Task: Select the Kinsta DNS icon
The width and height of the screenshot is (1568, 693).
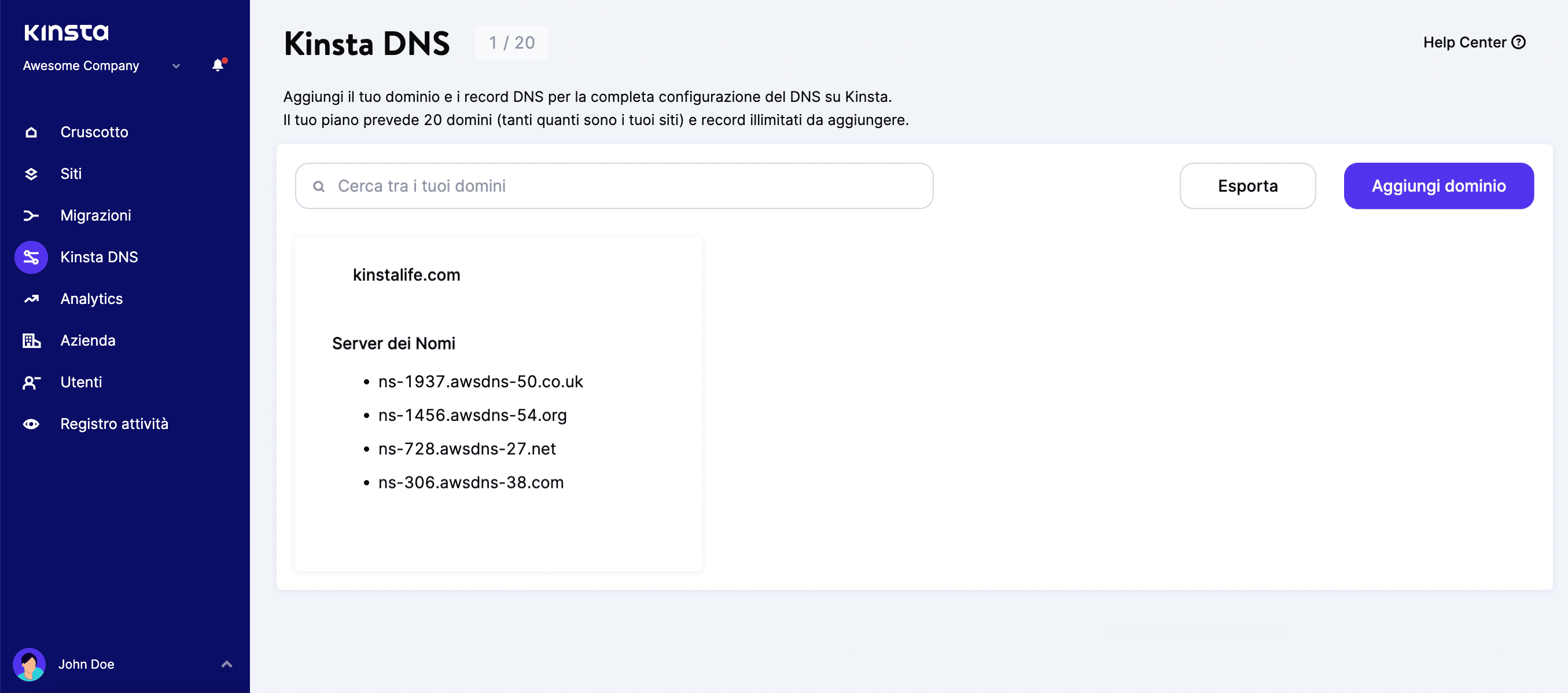Action: click(31, 257)
